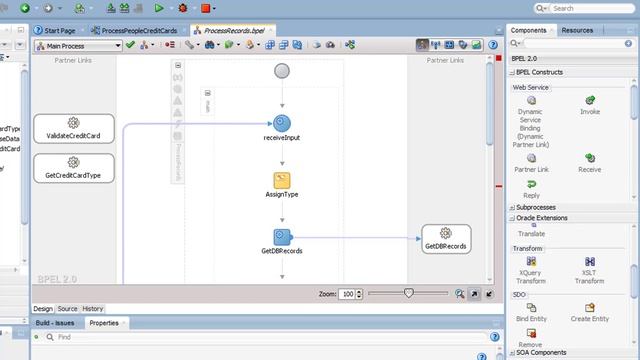This screenshot has width=640, height=360.
Task: Click the Components palette search field
Action: click(573, 43)
